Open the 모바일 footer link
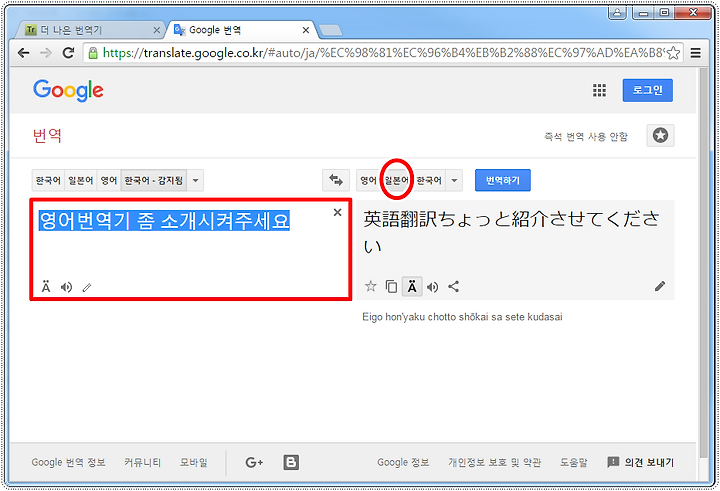Screen dimensions: 720x491 [x=193, y=462]
